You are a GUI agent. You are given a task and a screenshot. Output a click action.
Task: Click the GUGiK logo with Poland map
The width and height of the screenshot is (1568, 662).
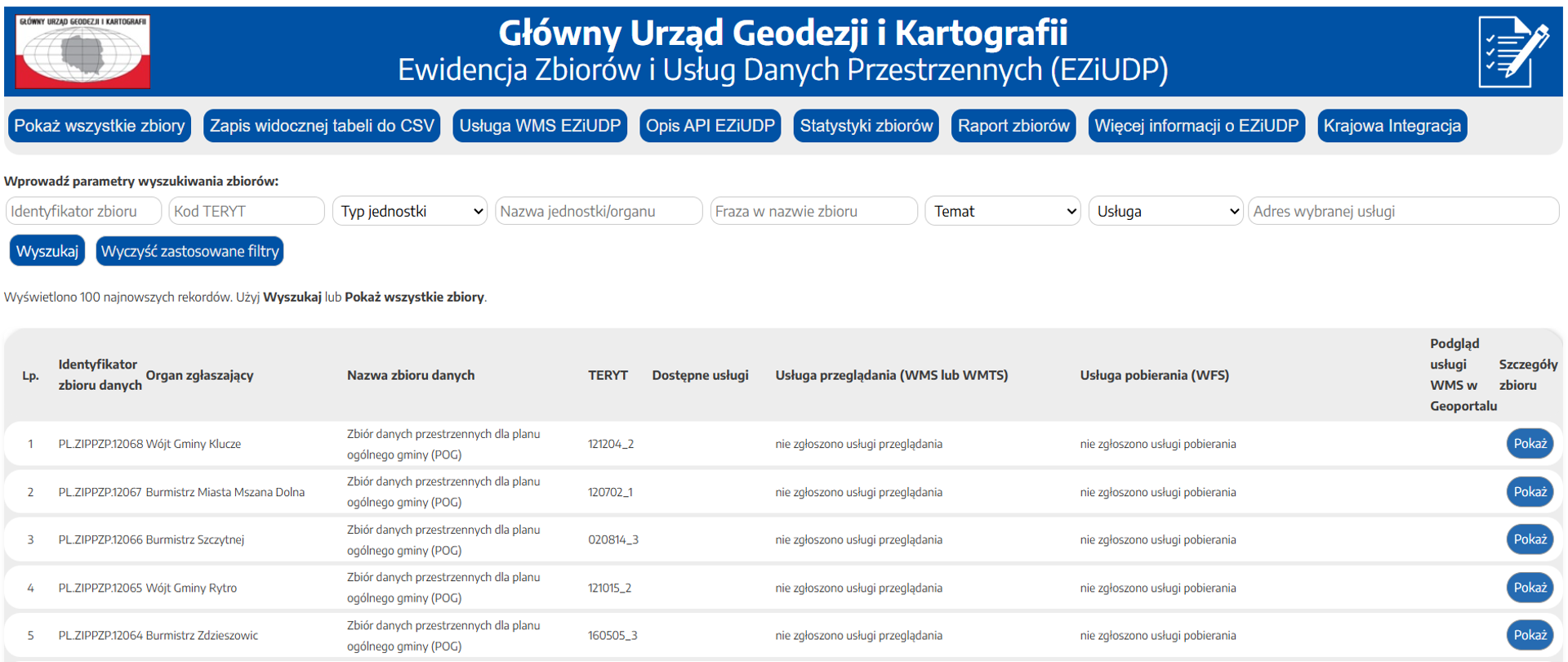point(82,51)
